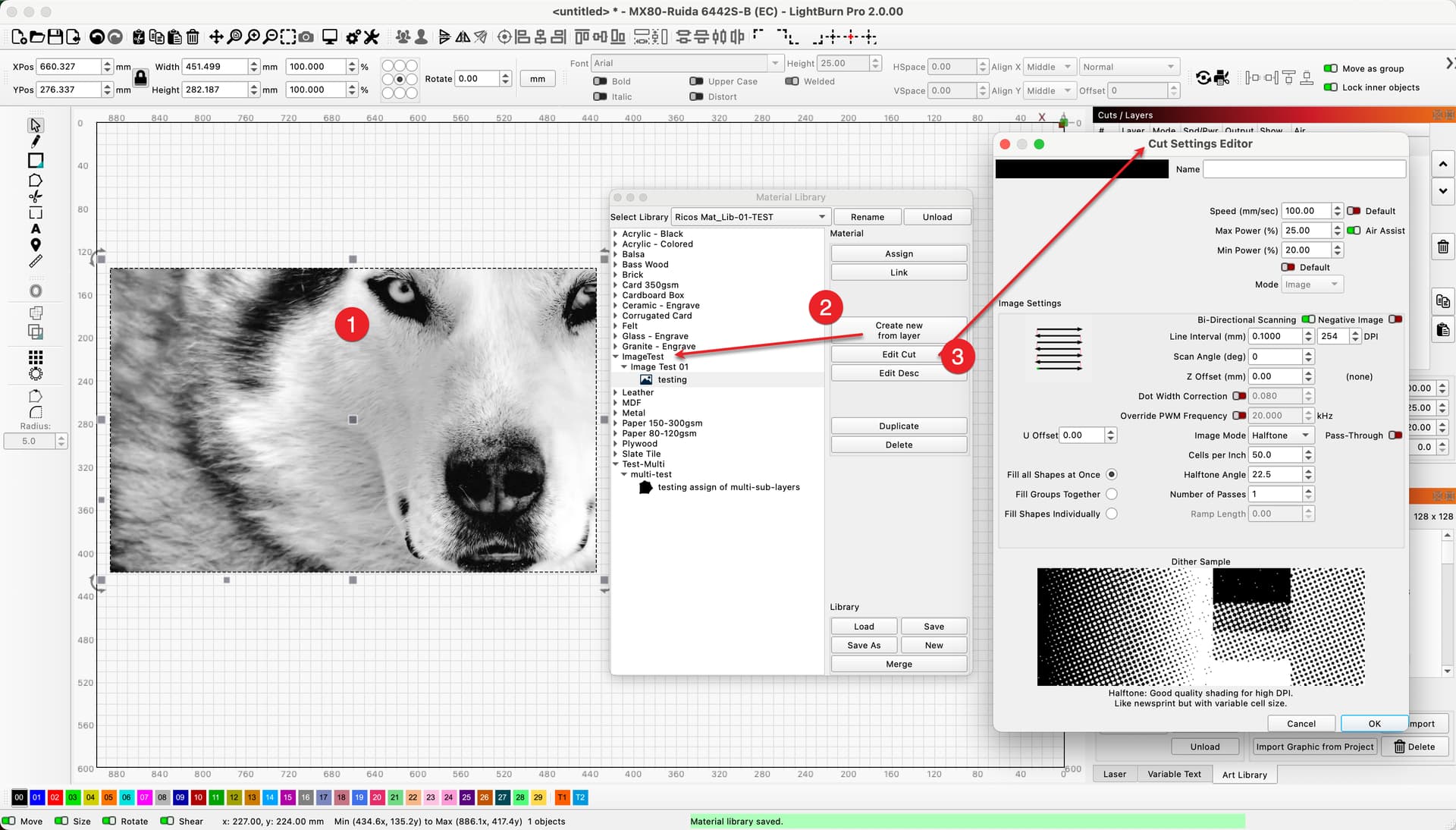Change the Image Mode dropdown from Halftone
This screenshot has height=830, width=1456.
(x=1282, y=435)
